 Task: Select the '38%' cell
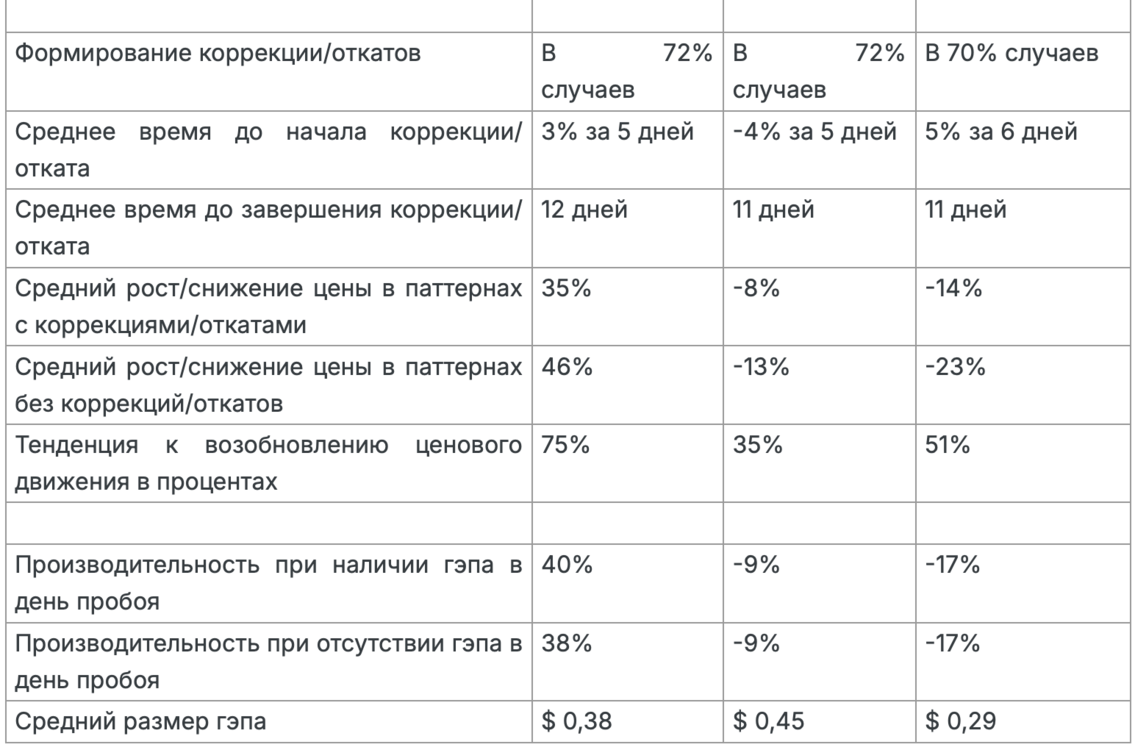click(566, 643)
